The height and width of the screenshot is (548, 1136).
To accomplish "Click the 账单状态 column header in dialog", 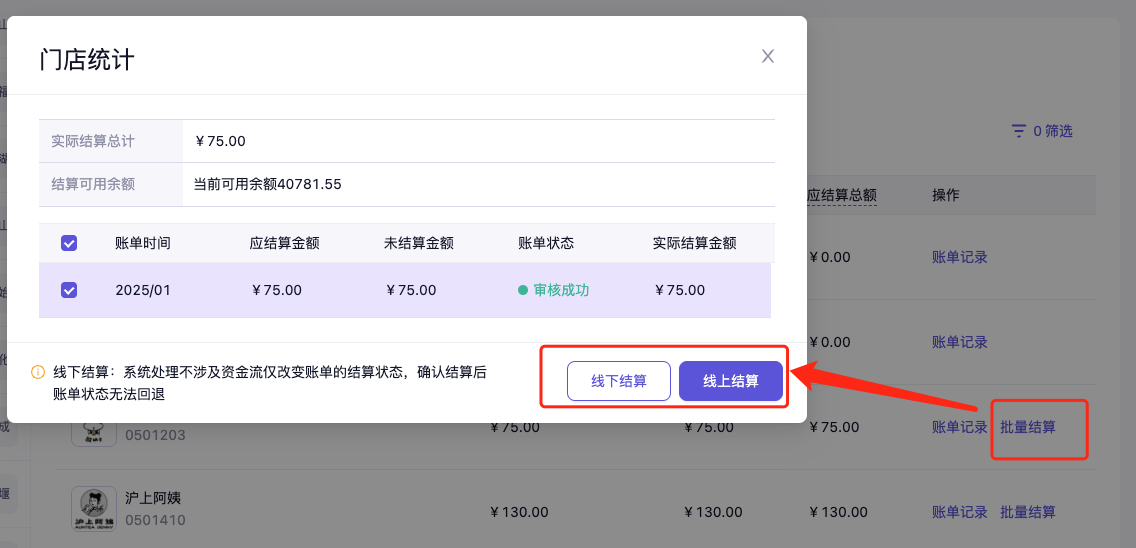I will click(546, 243).
